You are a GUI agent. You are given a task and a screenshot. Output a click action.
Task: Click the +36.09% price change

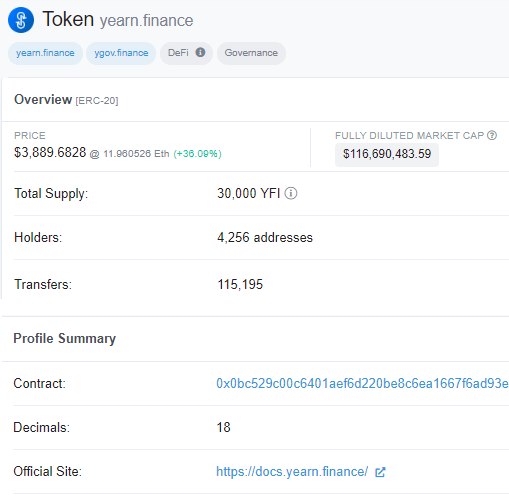[x=197, y=154]
